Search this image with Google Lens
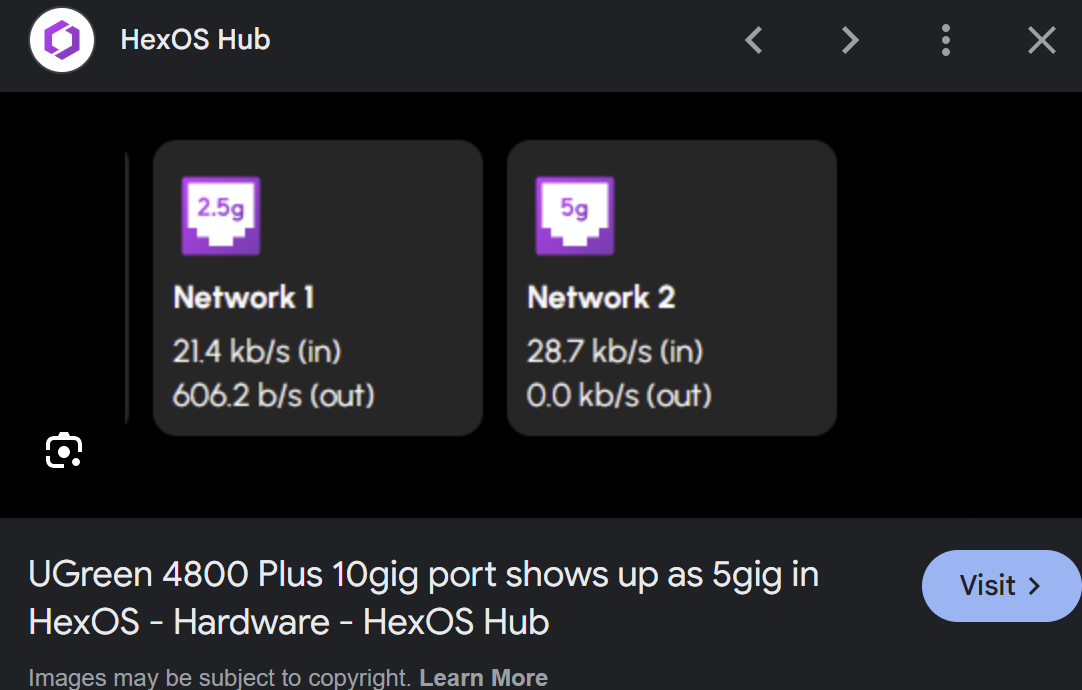1082x690 pixels. [64, 451]
